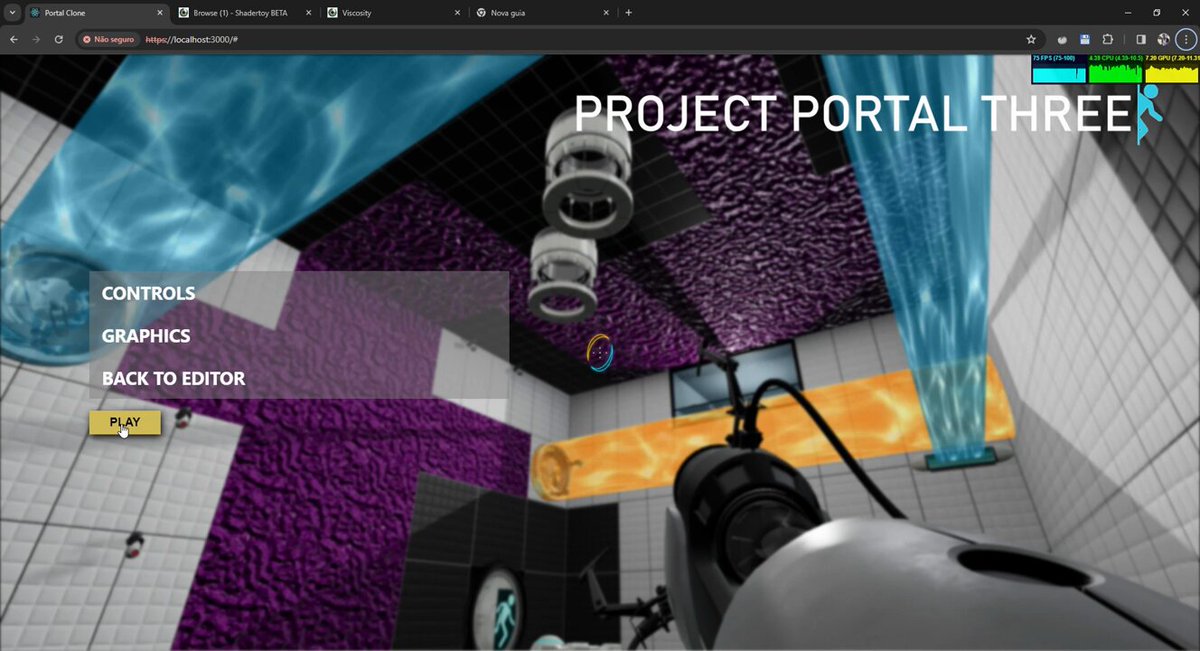Open the CONTROLS menu entry
This screenshot has width=1200, height=651.
[149, 293]
